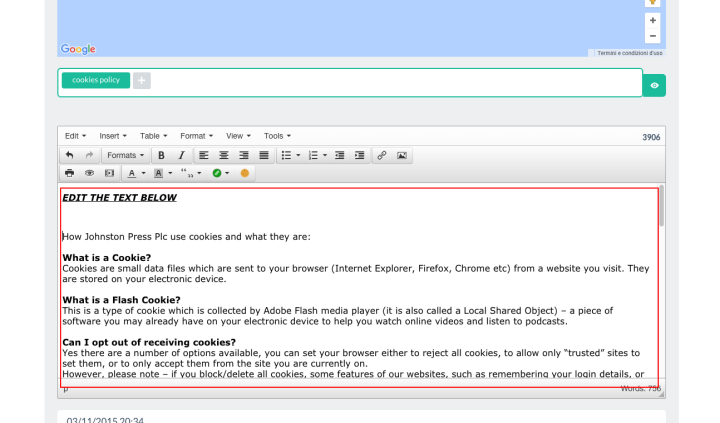Open the Tools menu
The image size is (720, 423).
pos(277,136)
